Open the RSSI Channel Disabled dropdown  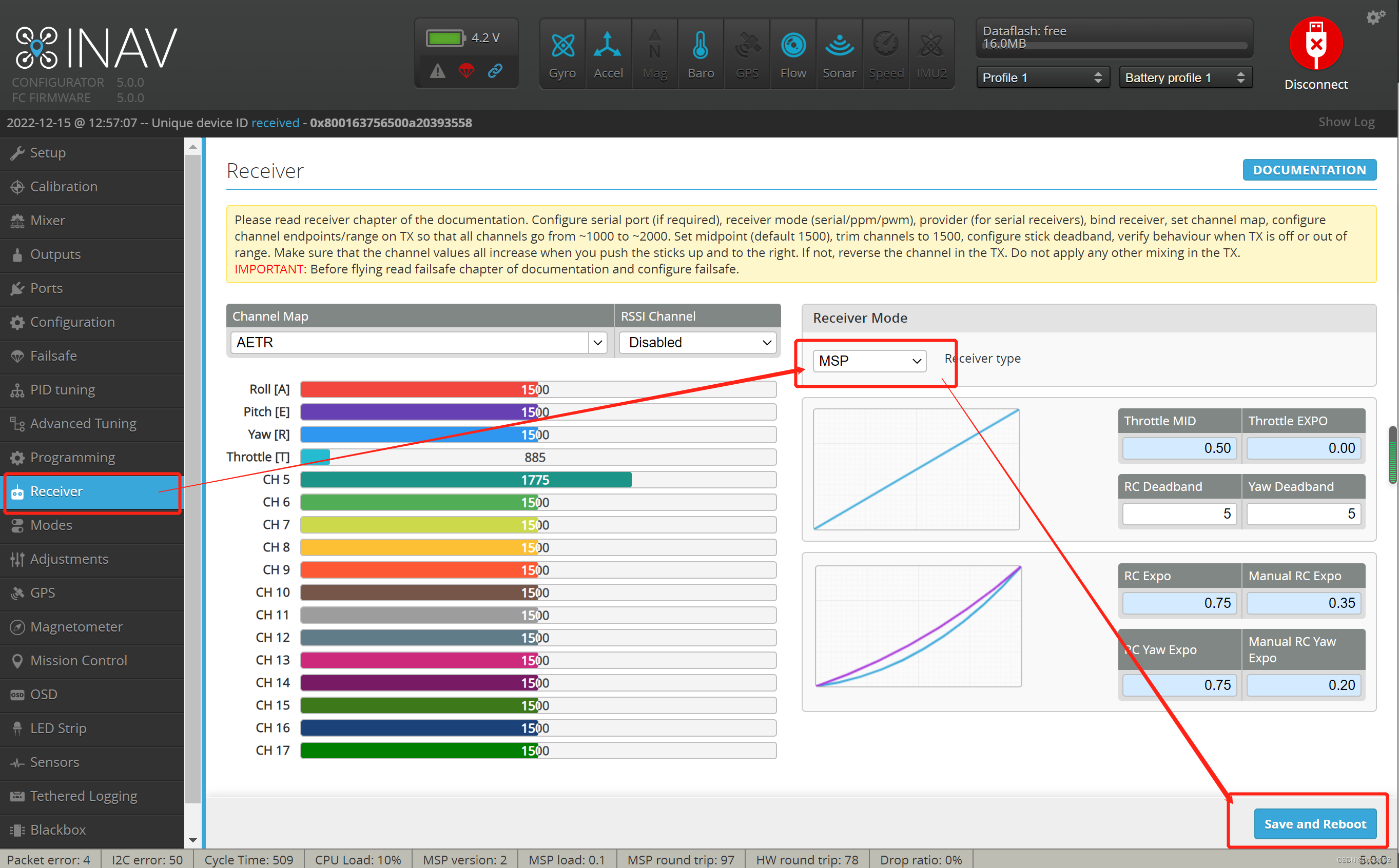[x=698, y=343]
